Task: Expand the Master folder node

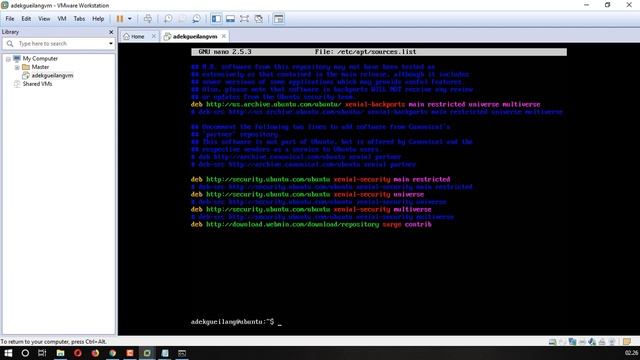Action: click(17, 67)
